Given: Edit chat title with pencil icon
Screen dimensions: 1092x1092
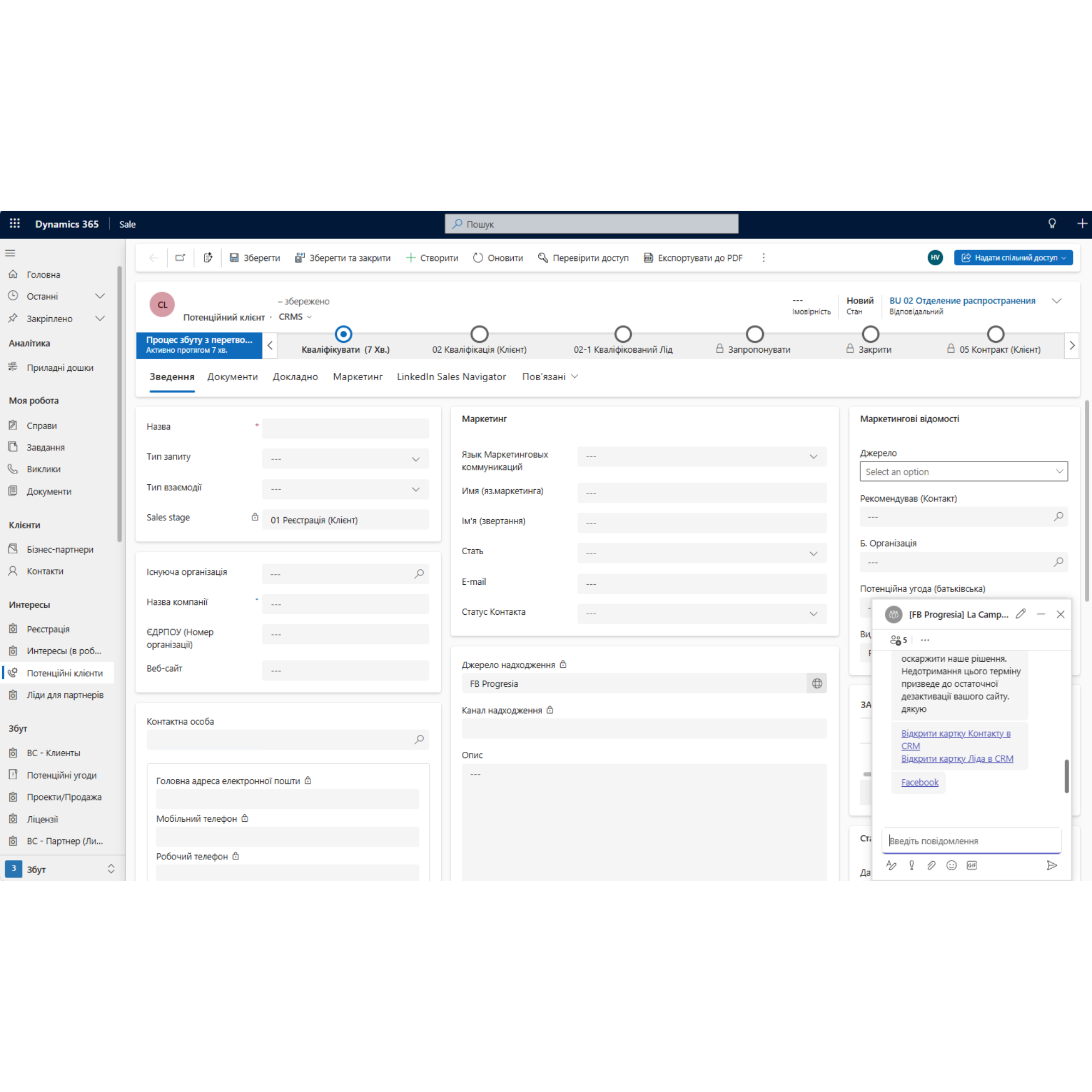Looking at the screenshot, I should (x=1020, y=614).
